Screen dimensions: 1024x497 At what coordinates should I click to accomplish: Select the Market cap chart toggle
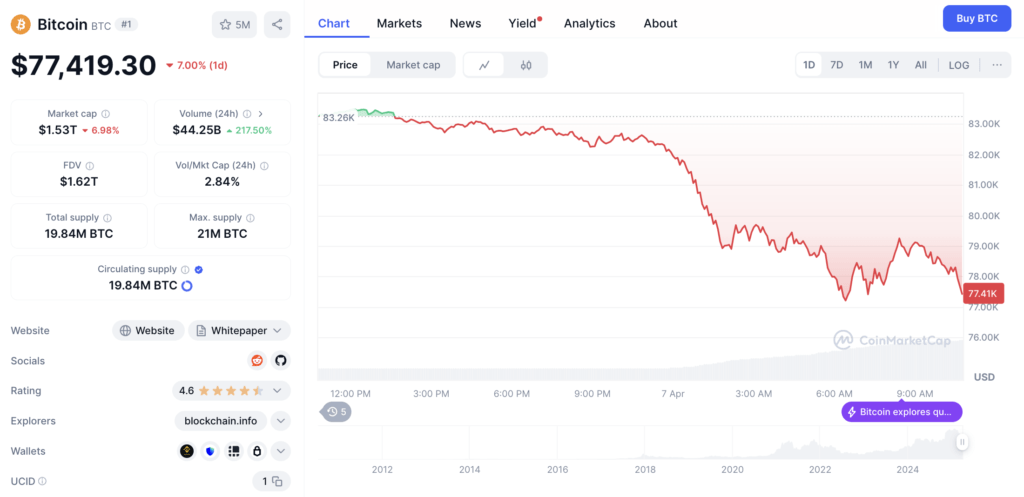413,65
